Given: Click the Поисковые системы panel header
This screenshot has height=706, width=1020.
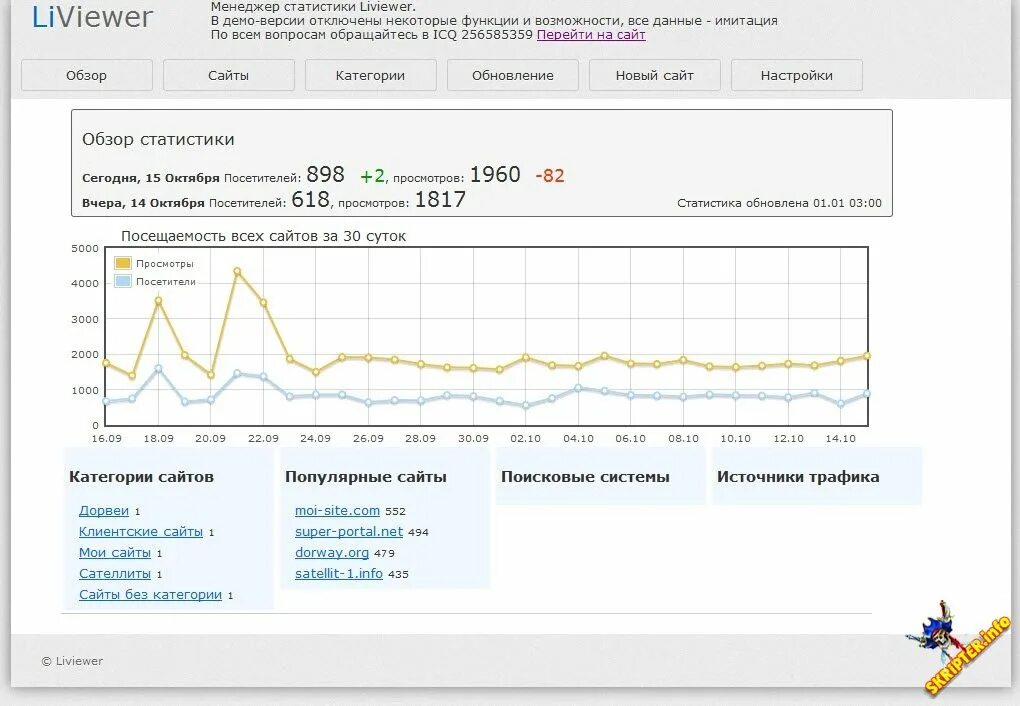Looking at the screenshot, I should pos(586,477).
